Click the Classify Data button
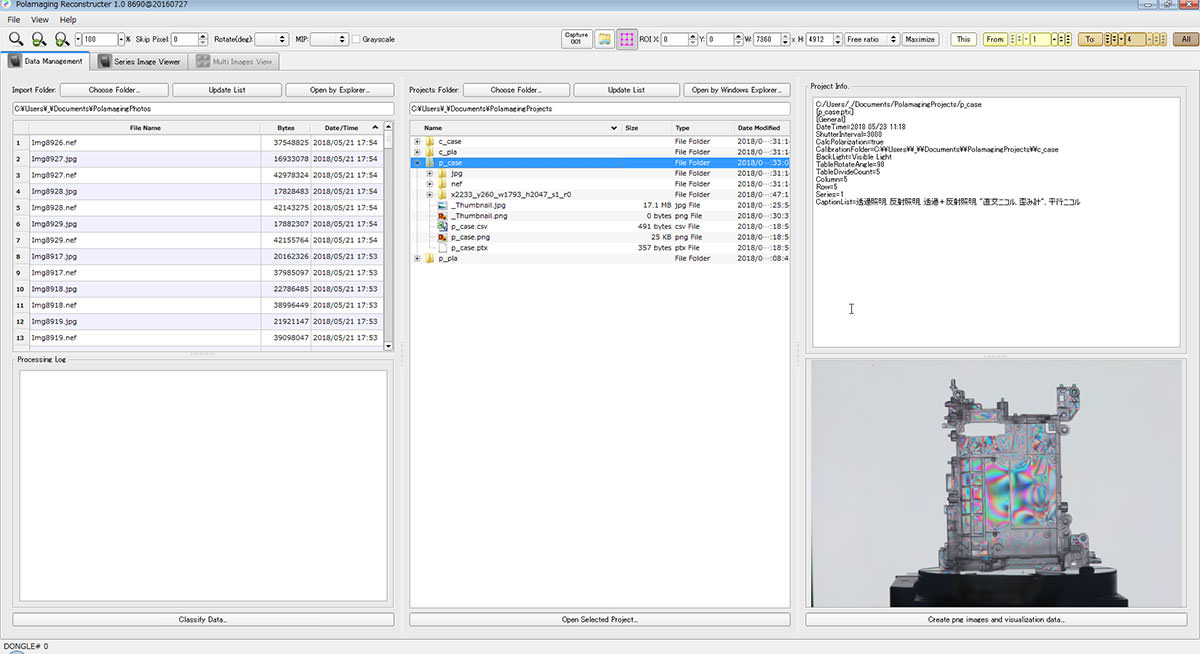The height and width of the screenshot is (654, 1200). click(203, 619)
